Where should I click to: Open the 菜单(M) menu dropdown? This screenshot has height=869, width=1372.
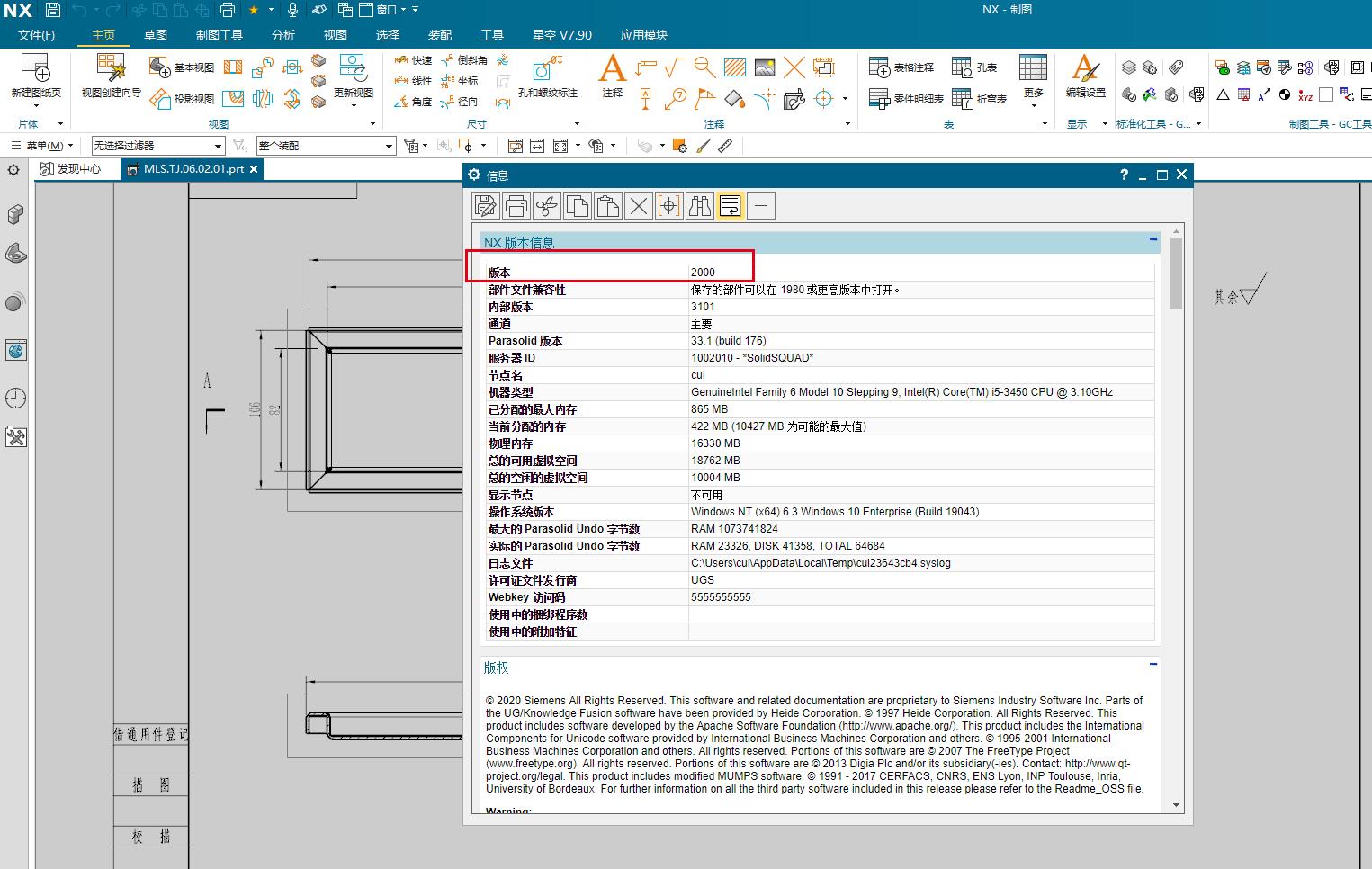[42, 146]
